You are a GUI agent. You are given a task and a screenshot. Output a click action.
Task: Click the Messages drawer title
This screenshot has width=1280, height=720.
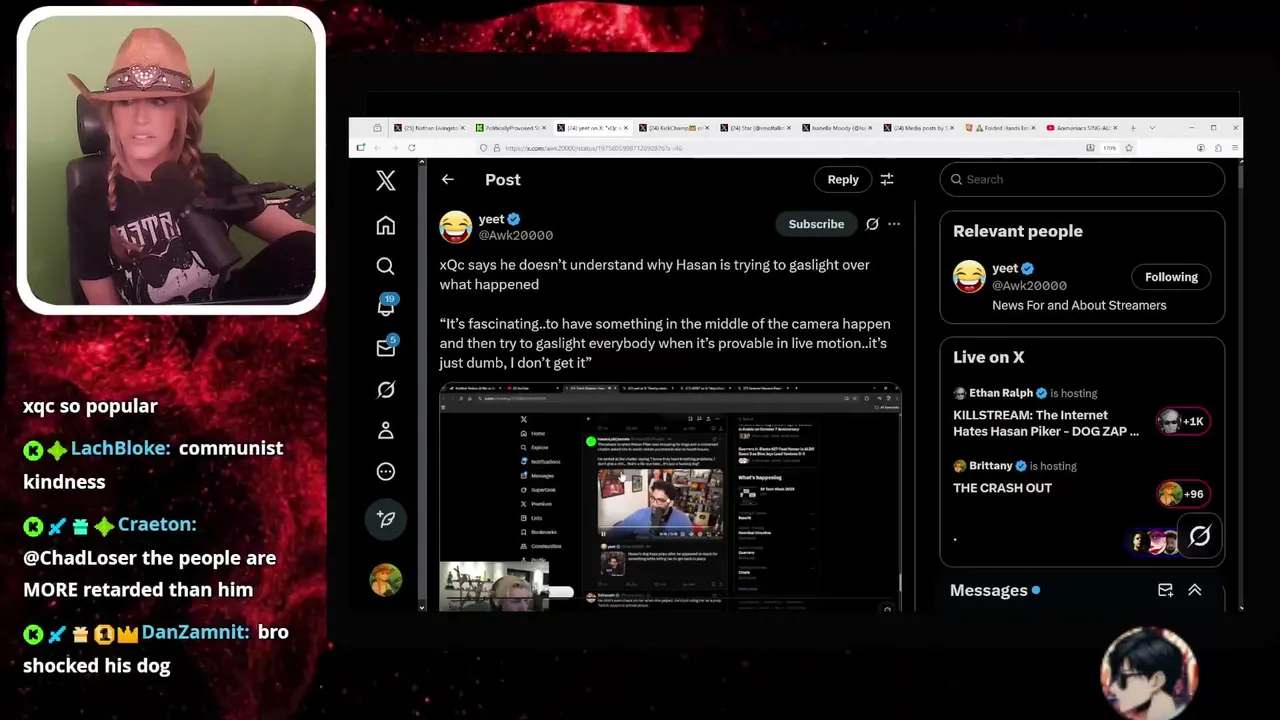coord(988,590)
